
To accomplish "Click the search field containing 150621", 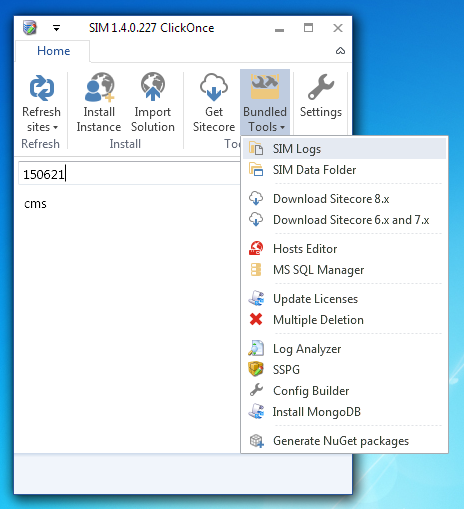I will (x=129, y=174).
